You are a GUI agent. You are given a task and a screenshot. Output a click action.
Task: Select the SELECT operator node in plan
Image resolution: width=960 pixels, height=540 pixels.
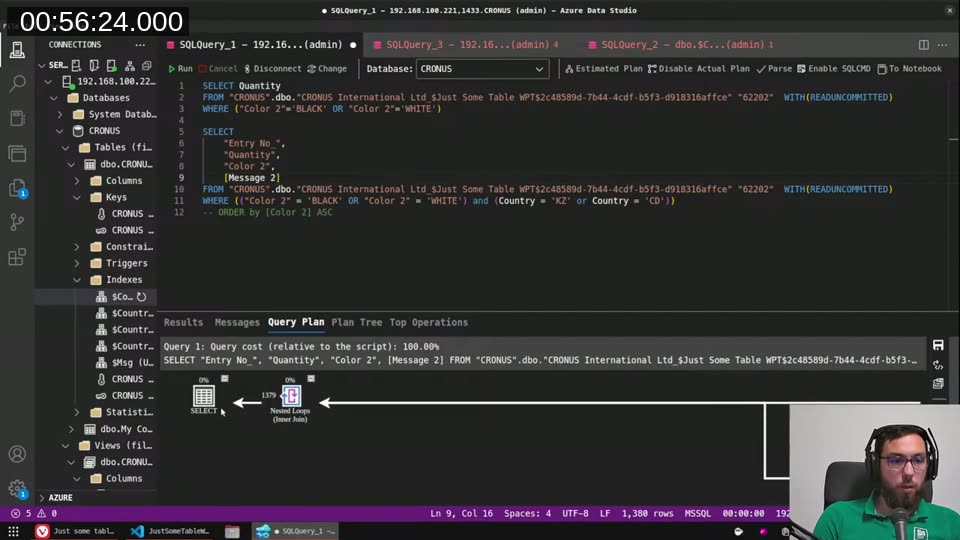click(204, 399)
